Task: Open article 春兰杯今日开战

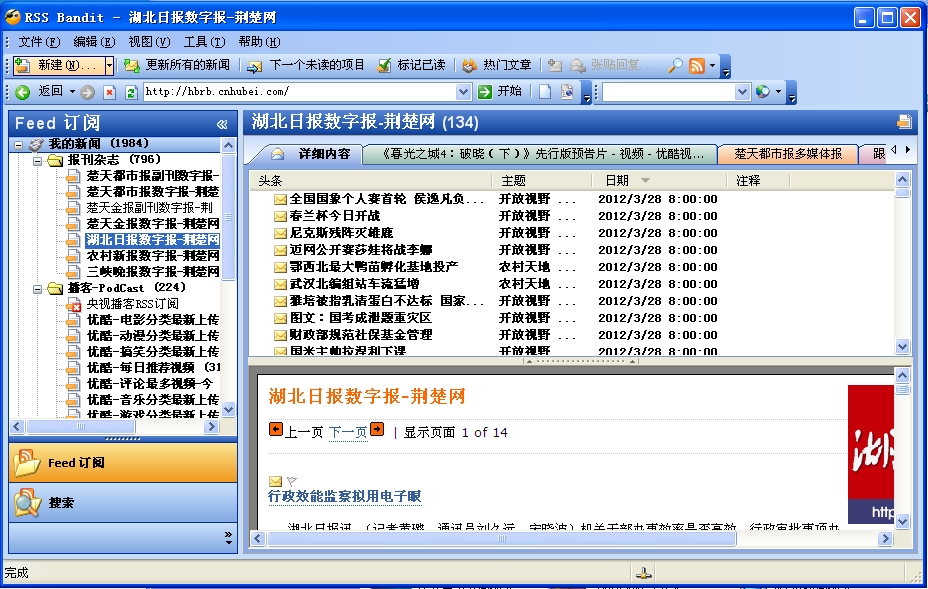Action: [x=335, y=216]
